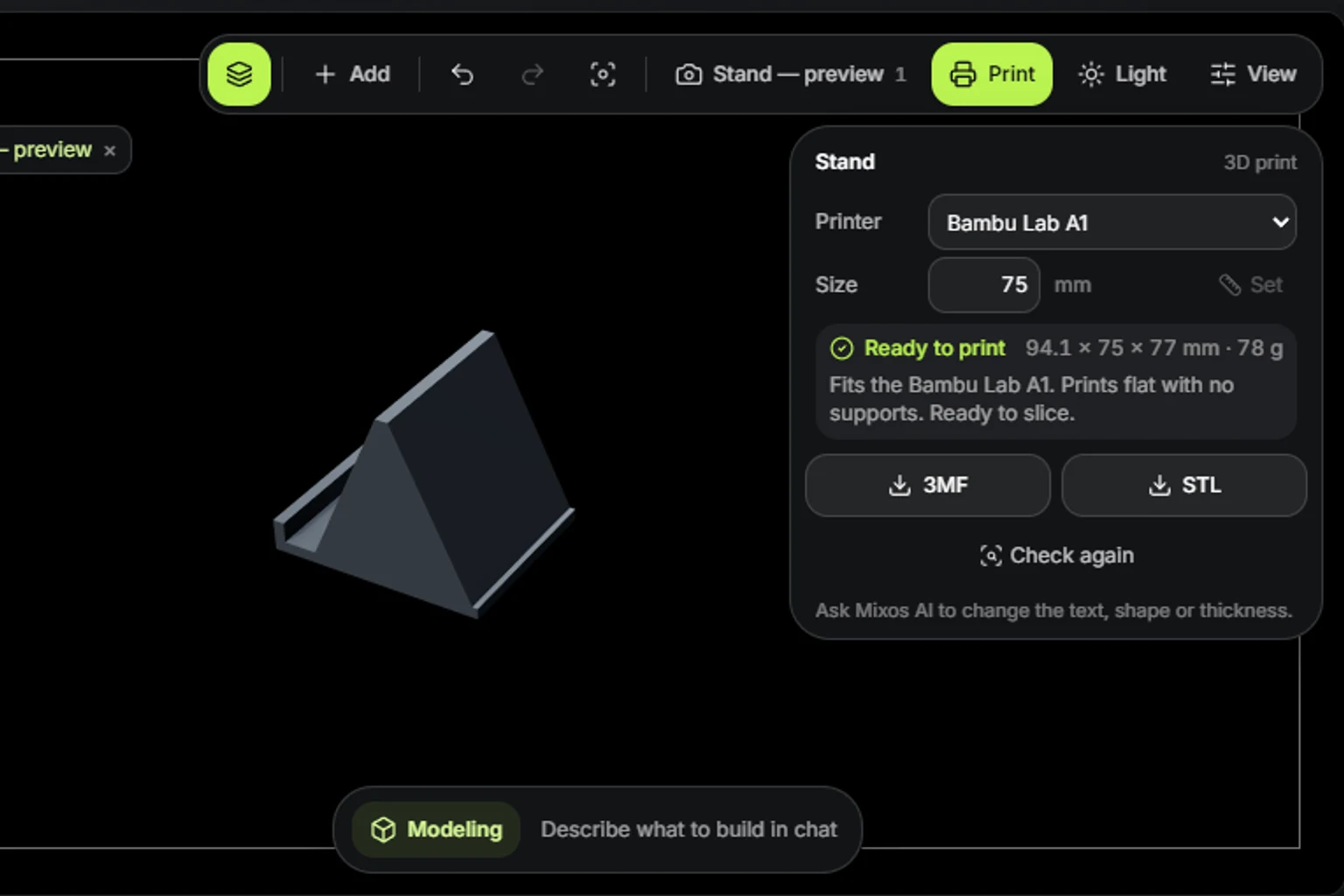This screenshot has width=1344, height=896.
Task: Download the STL file
Action: pos(1184,485)
